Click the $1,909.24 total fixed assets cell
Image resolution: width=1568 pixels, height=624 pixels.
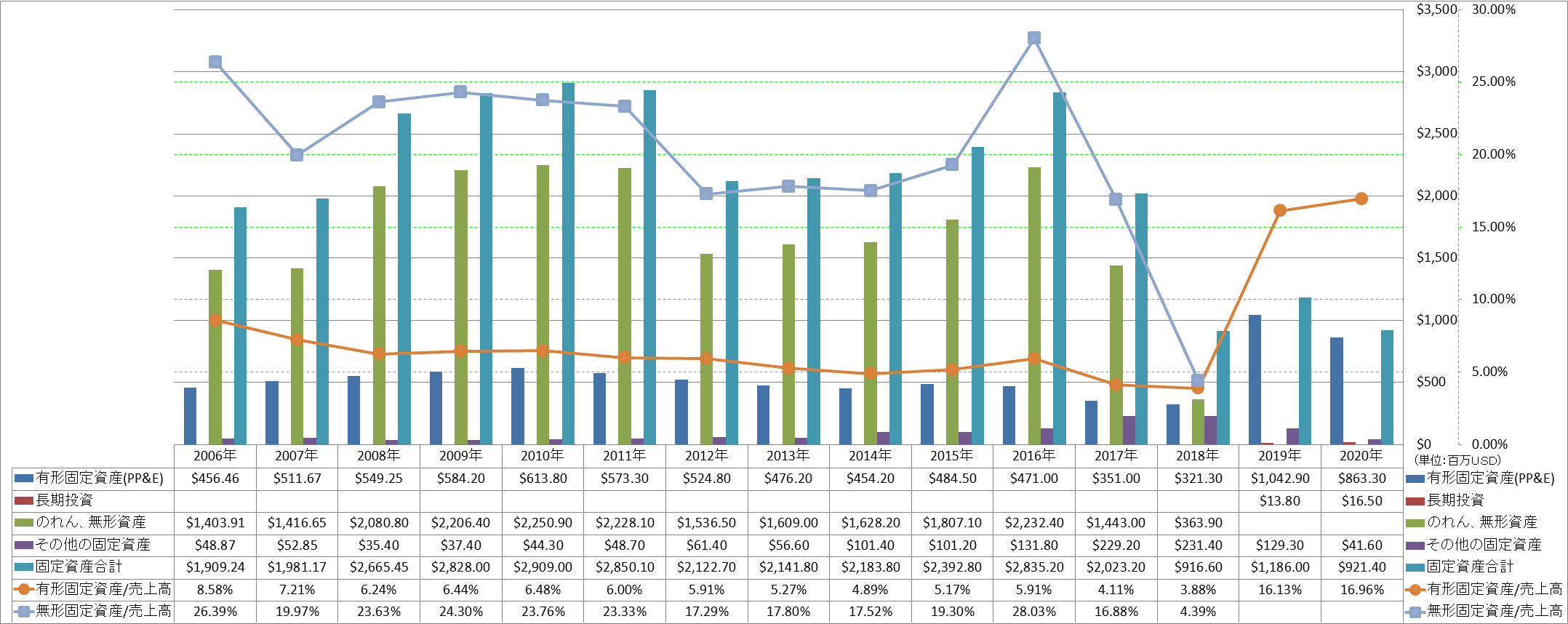click(x=215, y=567)
